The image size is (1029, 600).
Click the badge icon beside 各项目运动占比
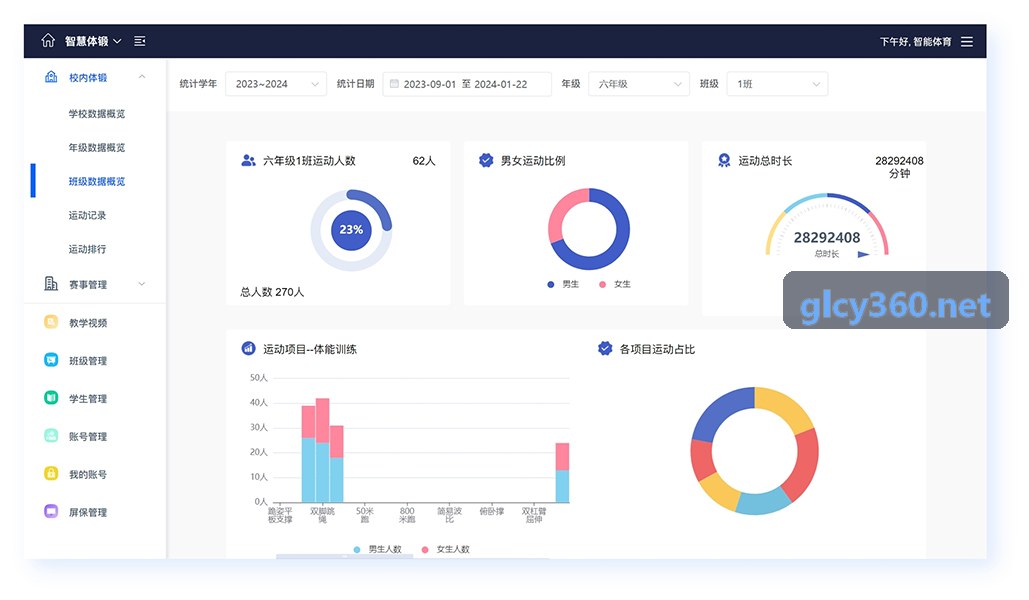pyautogui.click(x=605, y=349)
